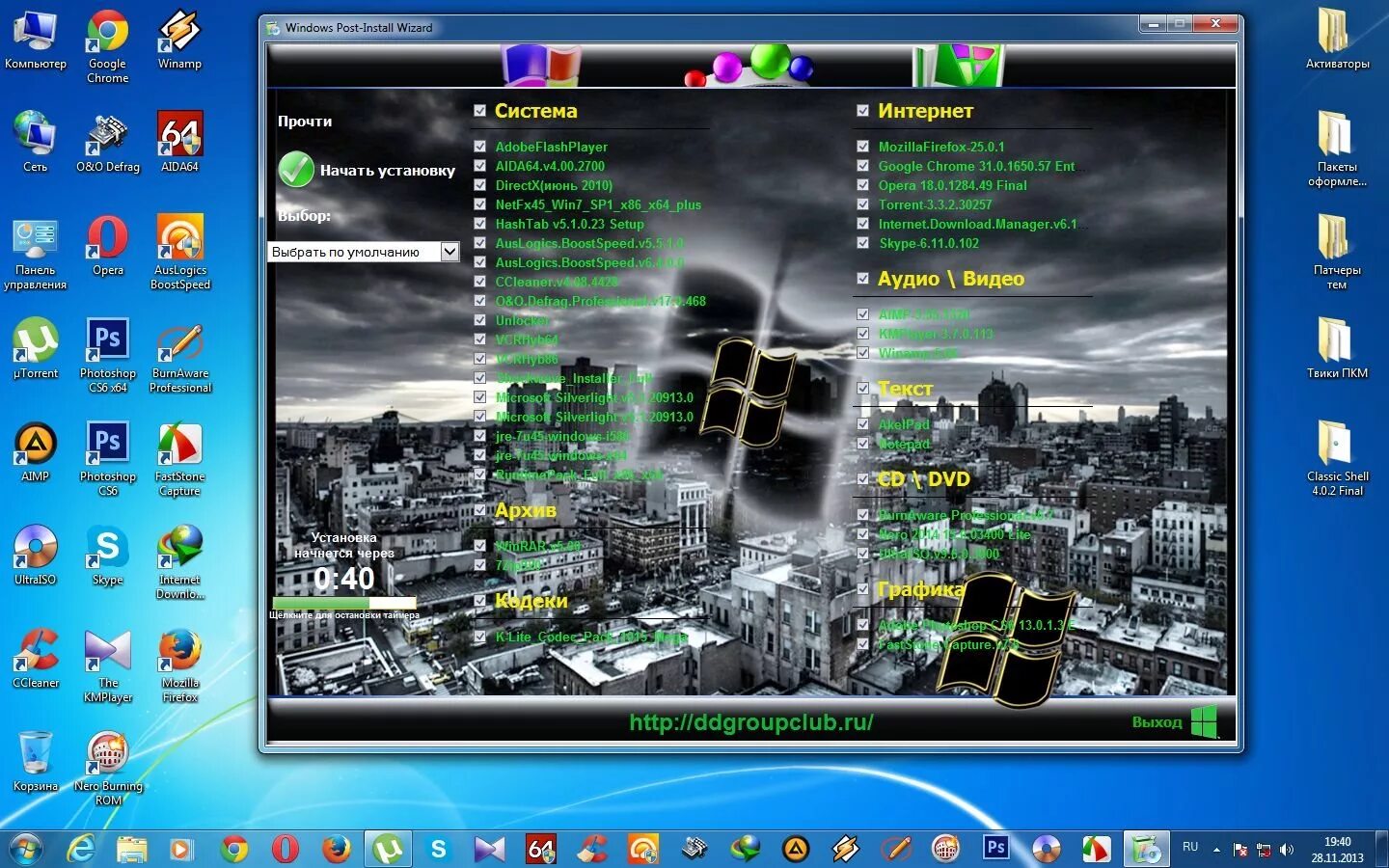Open the Активаторы folder on desktop

(1337, 40)
